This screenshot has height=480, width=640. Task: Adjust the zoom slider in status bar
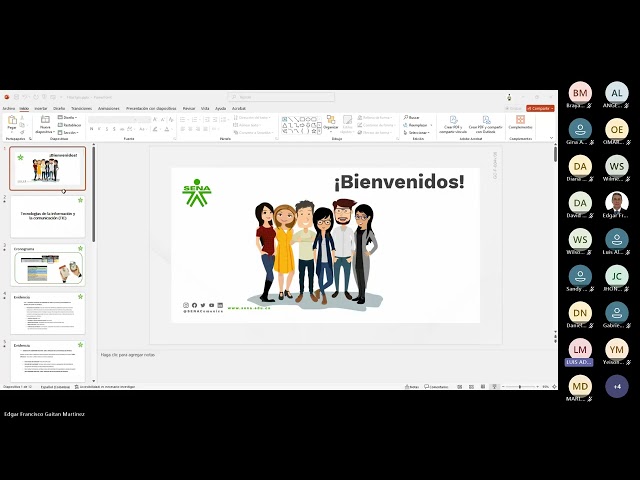(x=520, y=387)
